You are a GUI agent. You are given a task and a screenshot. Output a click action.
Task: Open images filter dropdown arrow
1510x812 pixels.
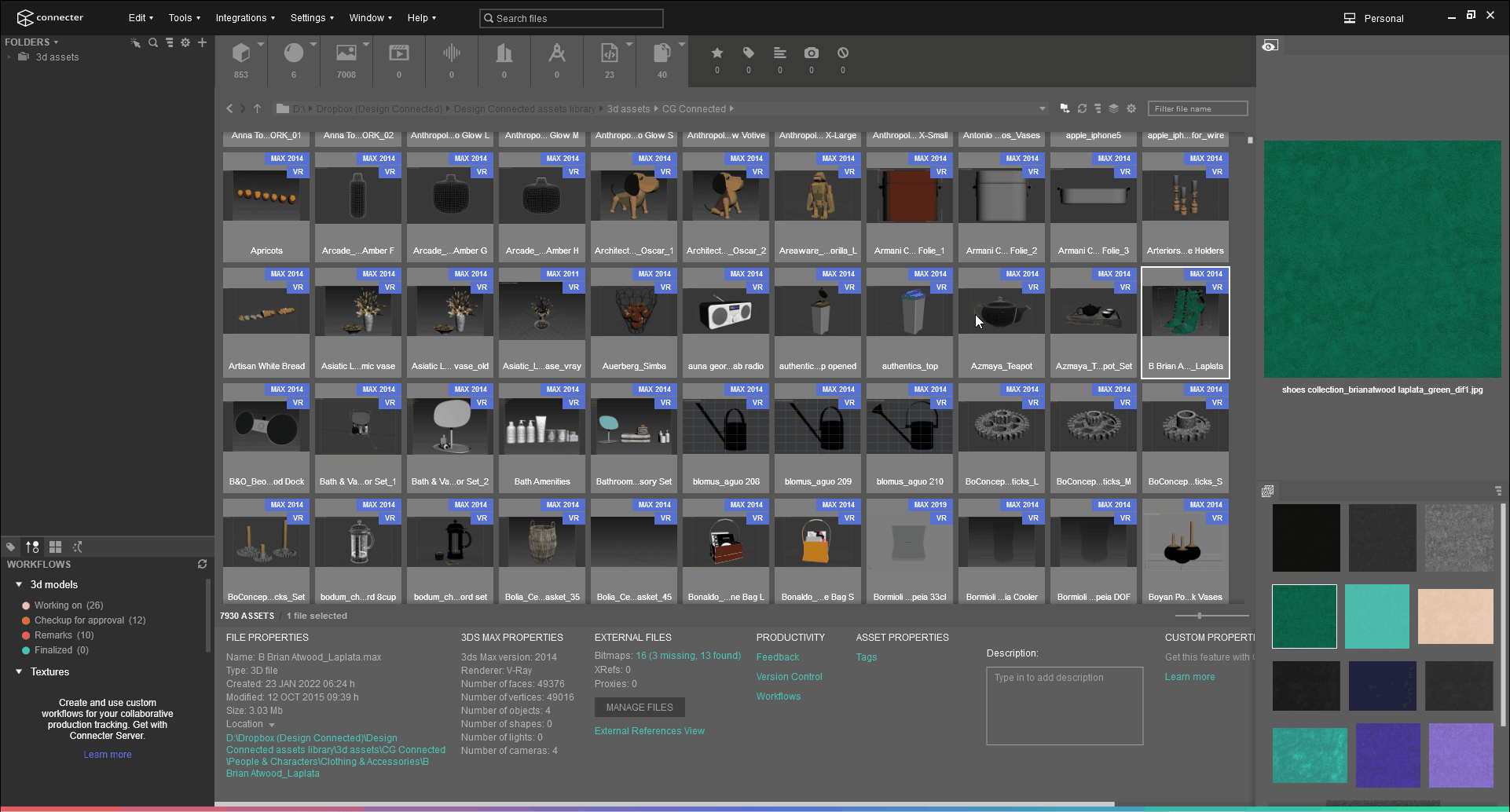366,44
